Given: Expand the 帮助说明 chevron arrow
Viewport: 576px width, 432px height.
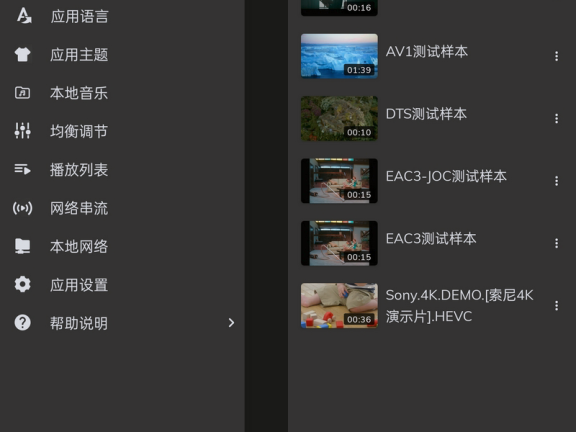Looking at the screenshot, I should 231,323.
